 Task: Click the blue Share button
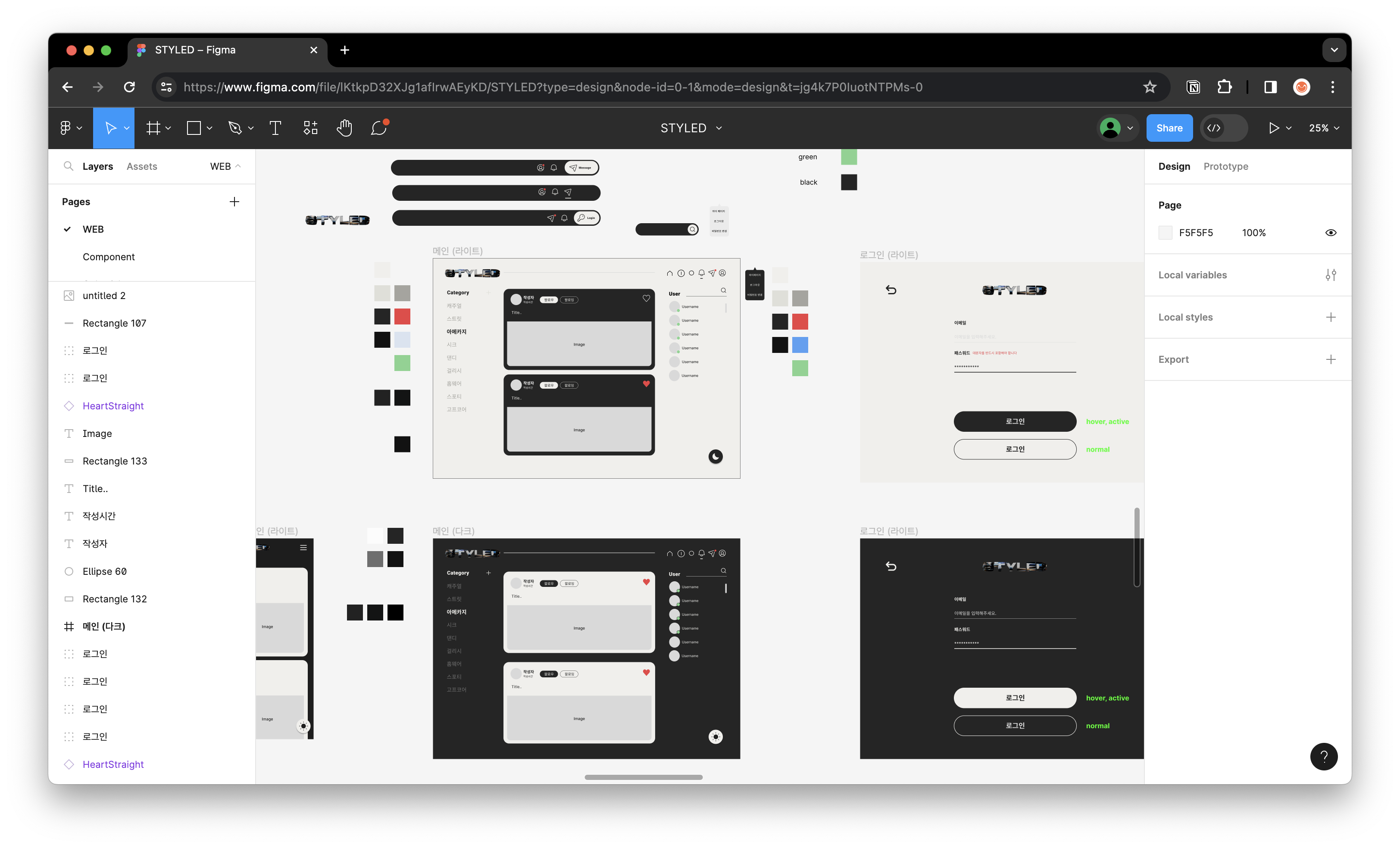(1169, 128)
